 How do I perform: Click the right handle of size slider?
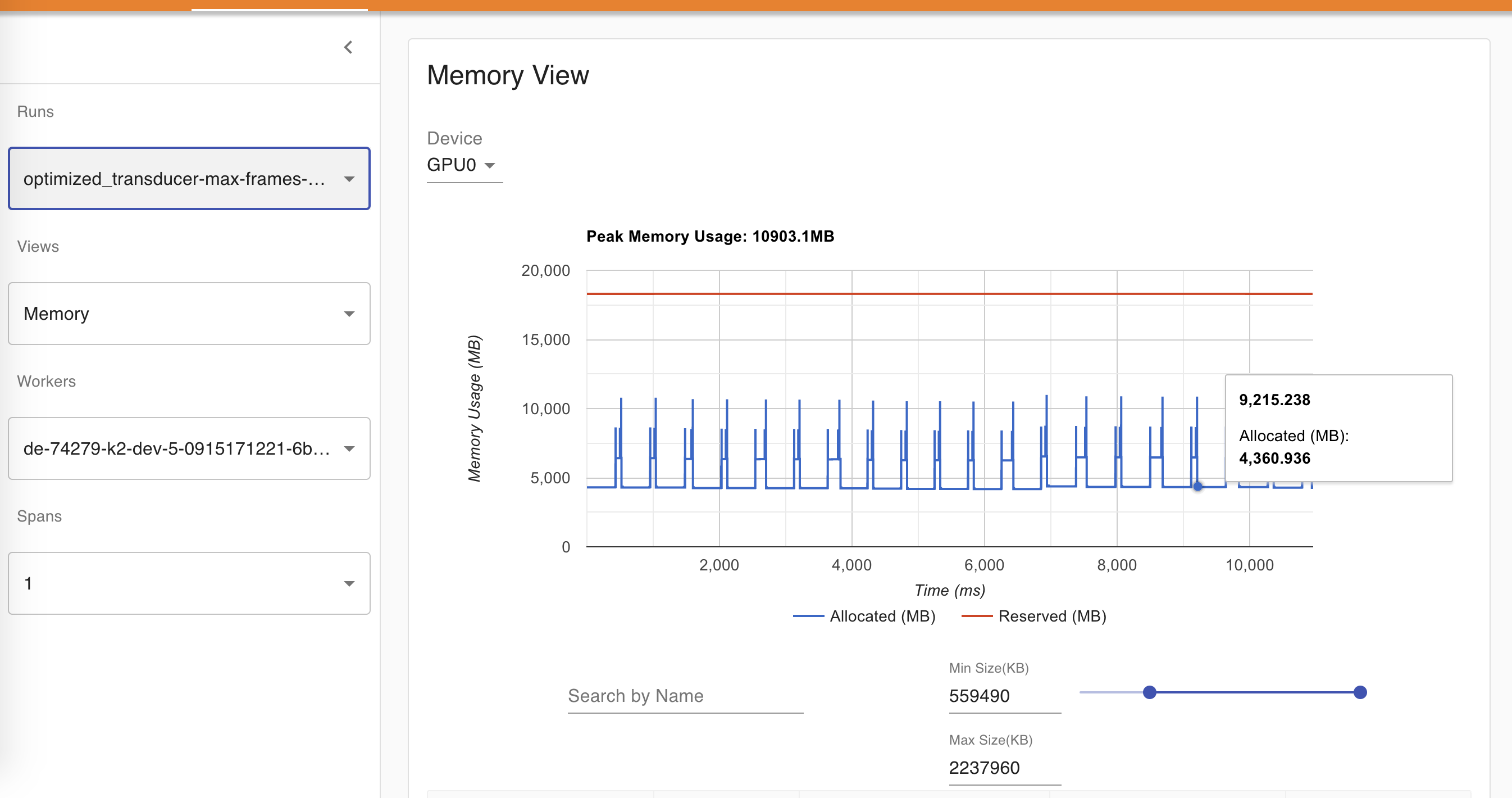pos(1360,692)
